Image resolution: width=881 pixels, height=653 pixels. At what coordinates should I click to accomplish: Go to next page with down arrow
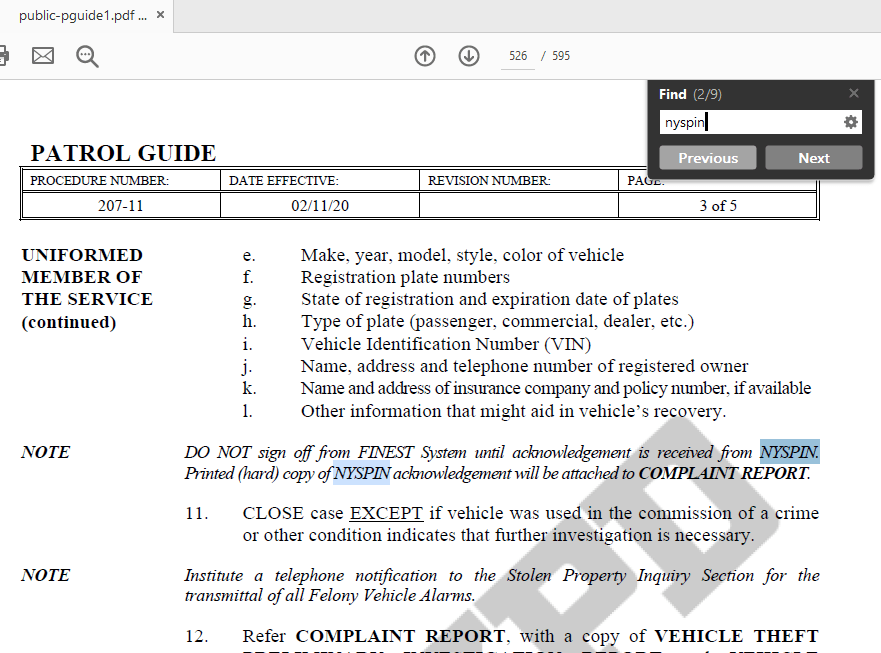coord(469,56)
